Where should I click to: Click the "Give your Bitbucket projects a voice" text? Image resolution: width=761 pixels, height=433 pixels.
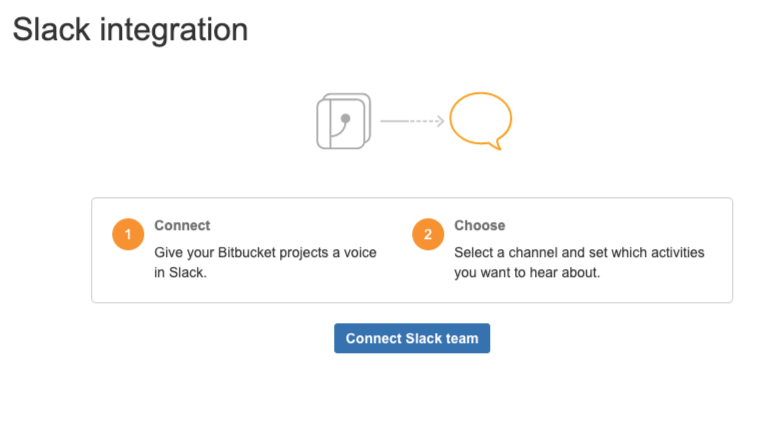(x=265, y=253)
